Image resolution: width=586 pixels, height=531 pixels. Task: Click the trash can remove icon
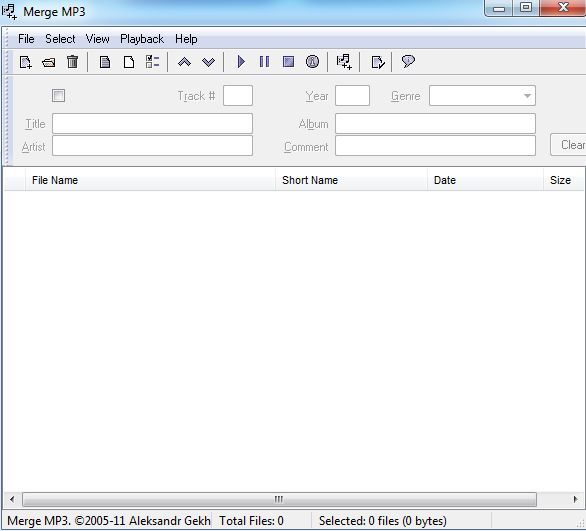click(x=73, y=62)
